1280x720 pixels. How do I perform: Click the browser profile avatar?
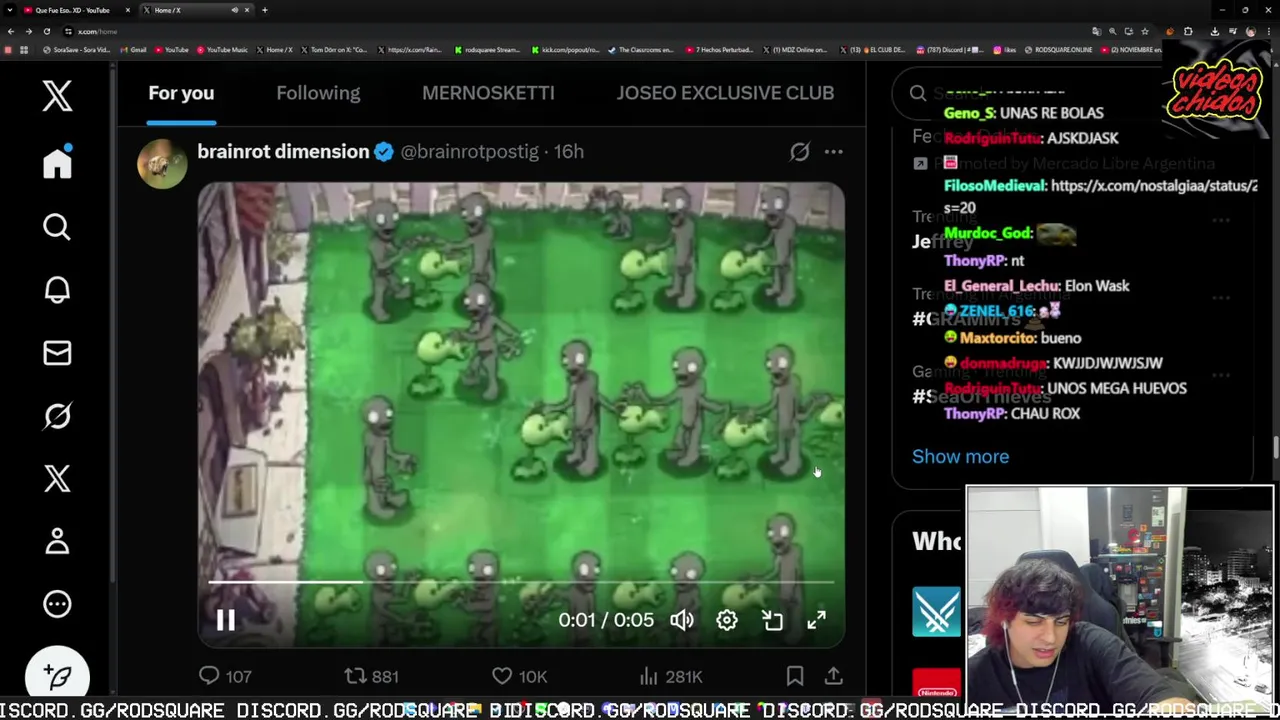click(x=1250, y=31)
